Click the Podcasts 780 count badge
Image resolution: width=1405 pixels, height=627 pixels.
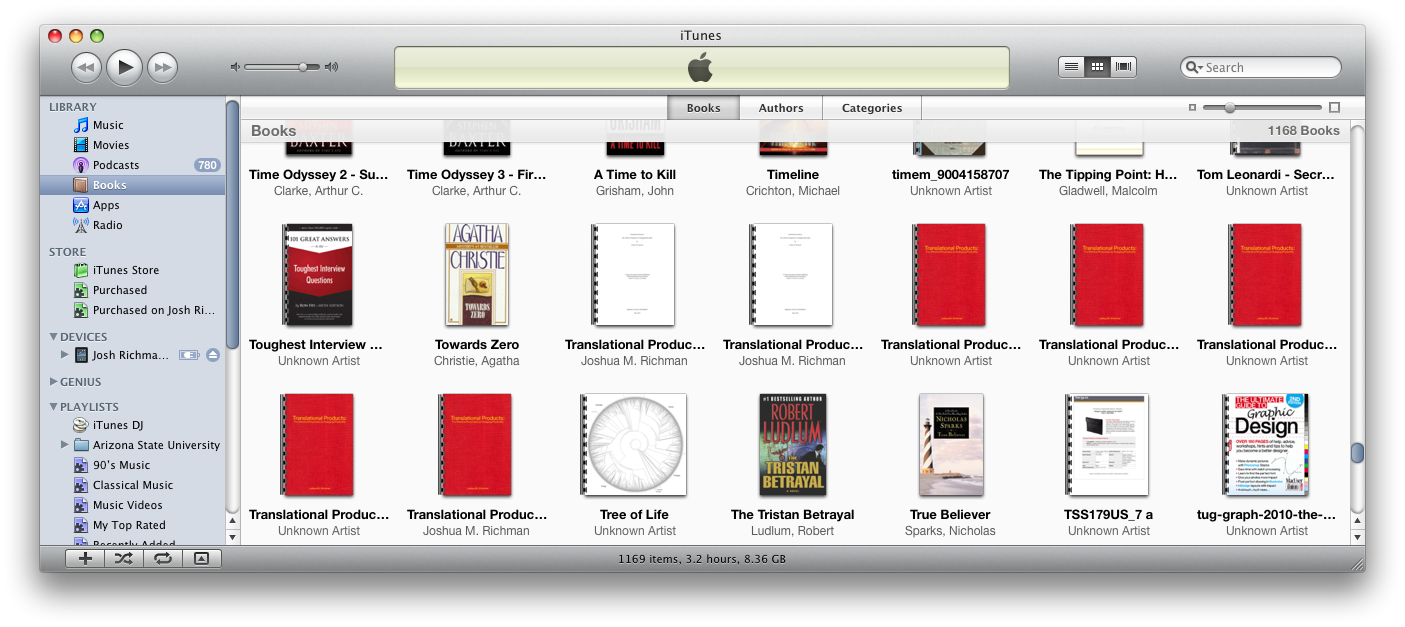click(207, 165)
